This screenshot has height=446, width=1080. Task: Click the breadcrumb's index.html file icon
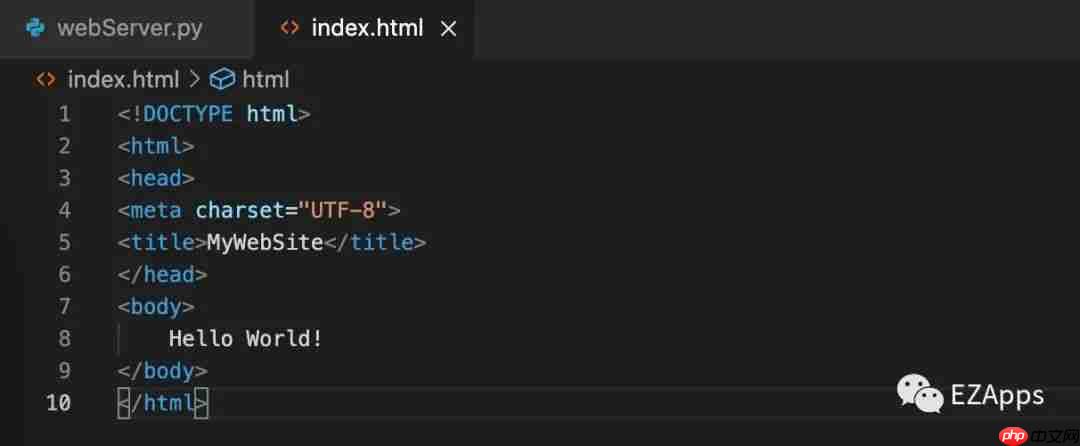pos(45,79)
